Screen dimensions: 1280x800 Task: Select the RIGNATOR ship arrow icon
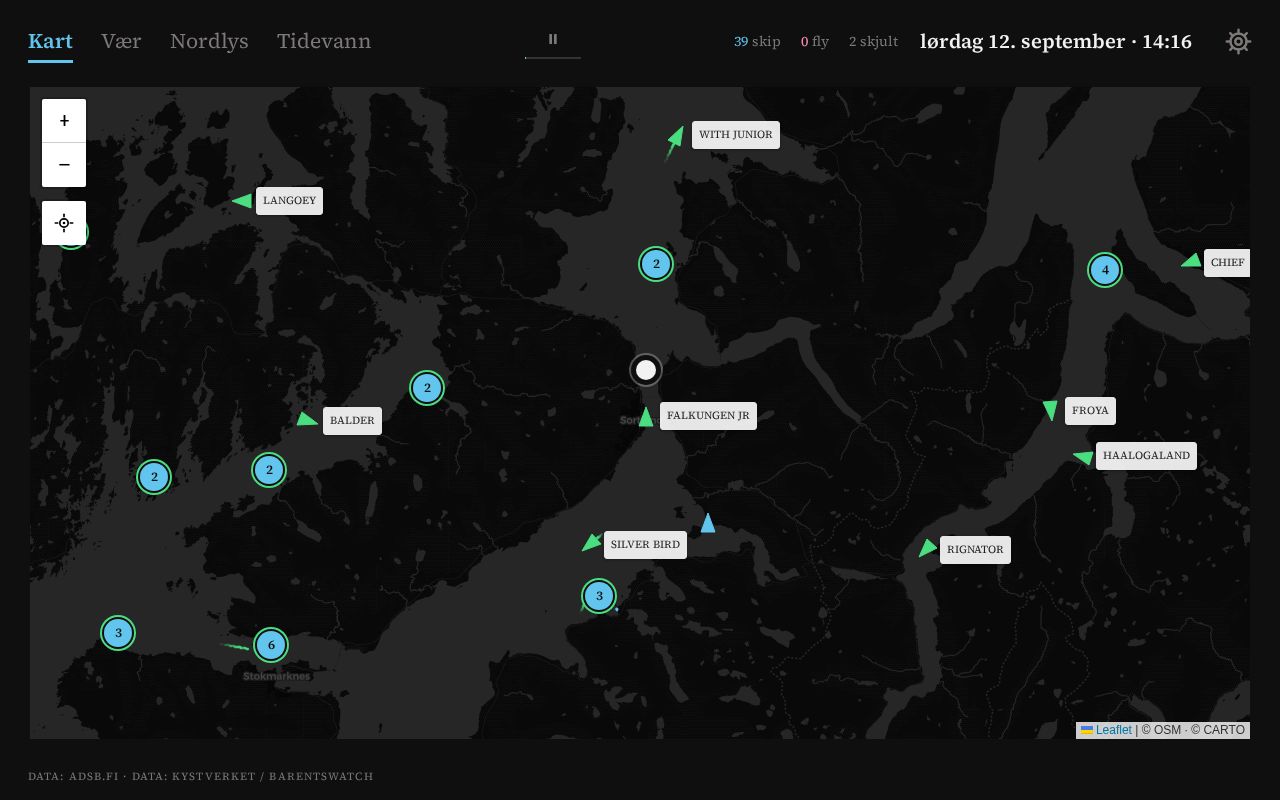coord(927,548)
